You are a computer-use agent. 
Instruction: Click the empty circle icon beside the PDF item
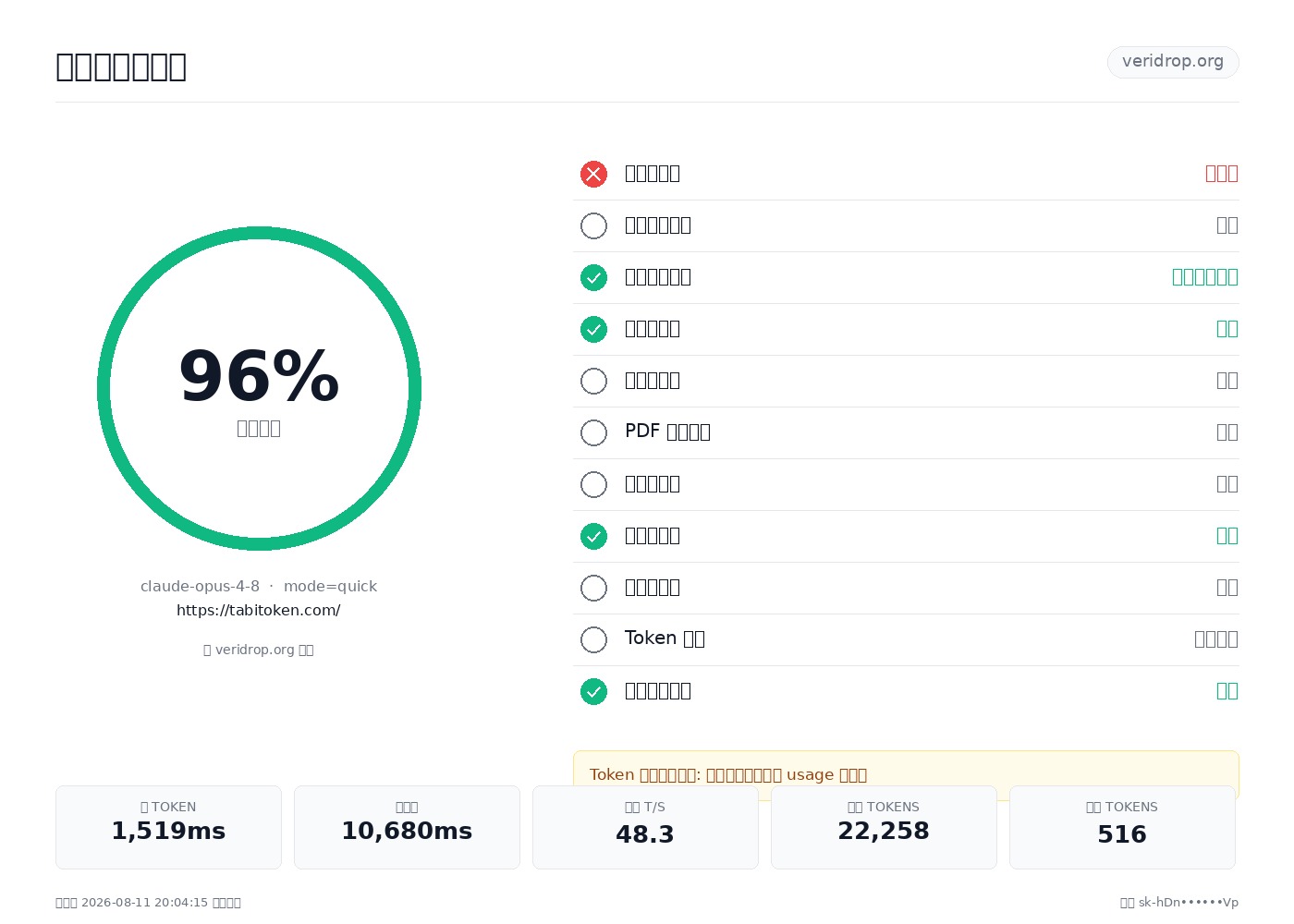click(x=593, y=432)
